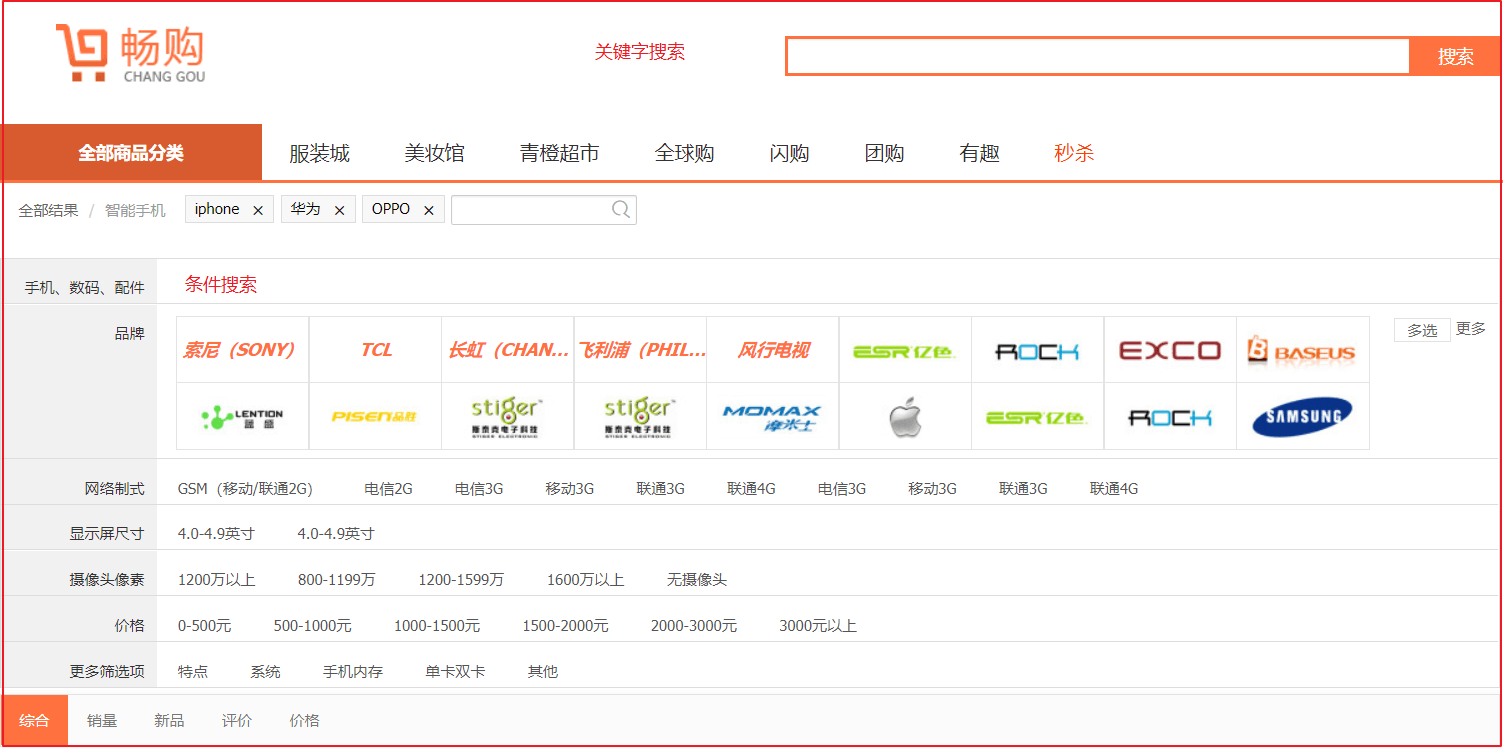
Task: Sort results by 综合
Action: 34,720
